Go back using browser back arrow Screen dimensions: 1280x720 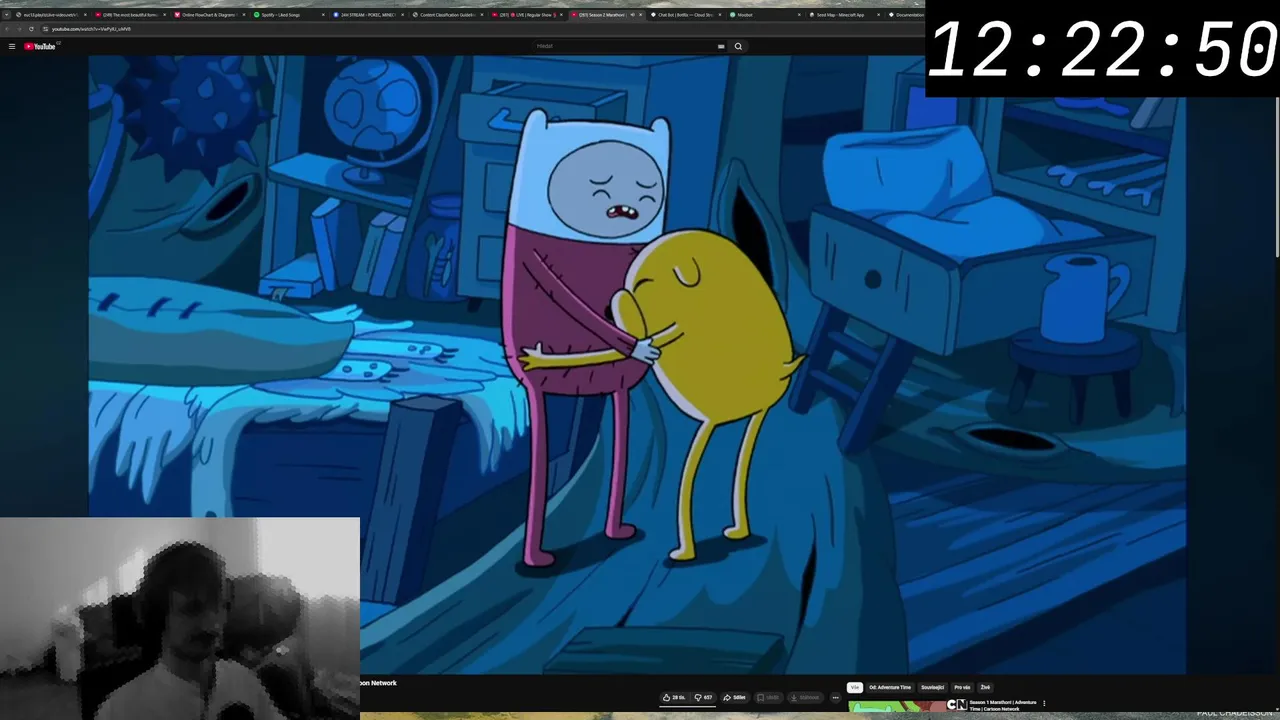tap(7, 29)
